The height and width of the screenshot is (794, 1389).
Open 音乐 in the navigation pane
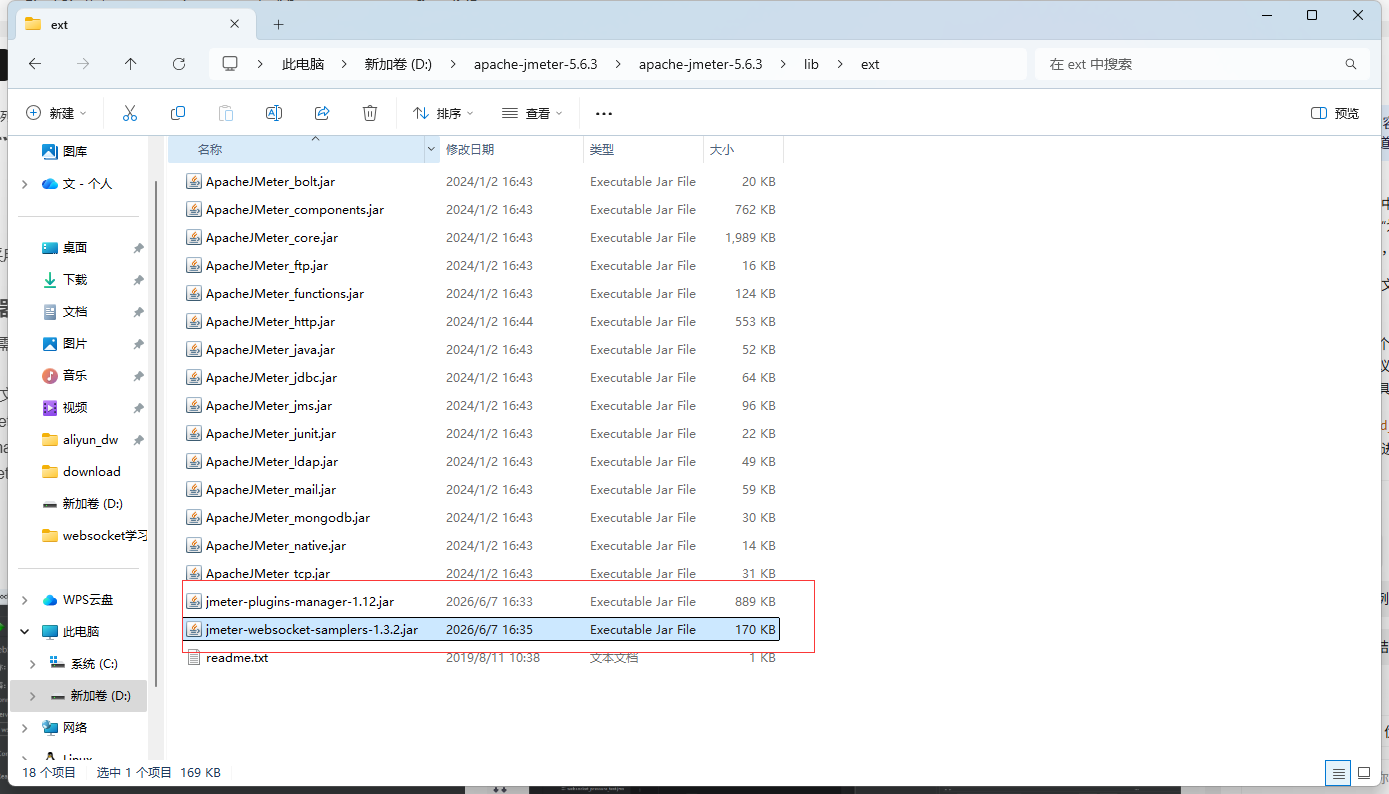[75, 376]
